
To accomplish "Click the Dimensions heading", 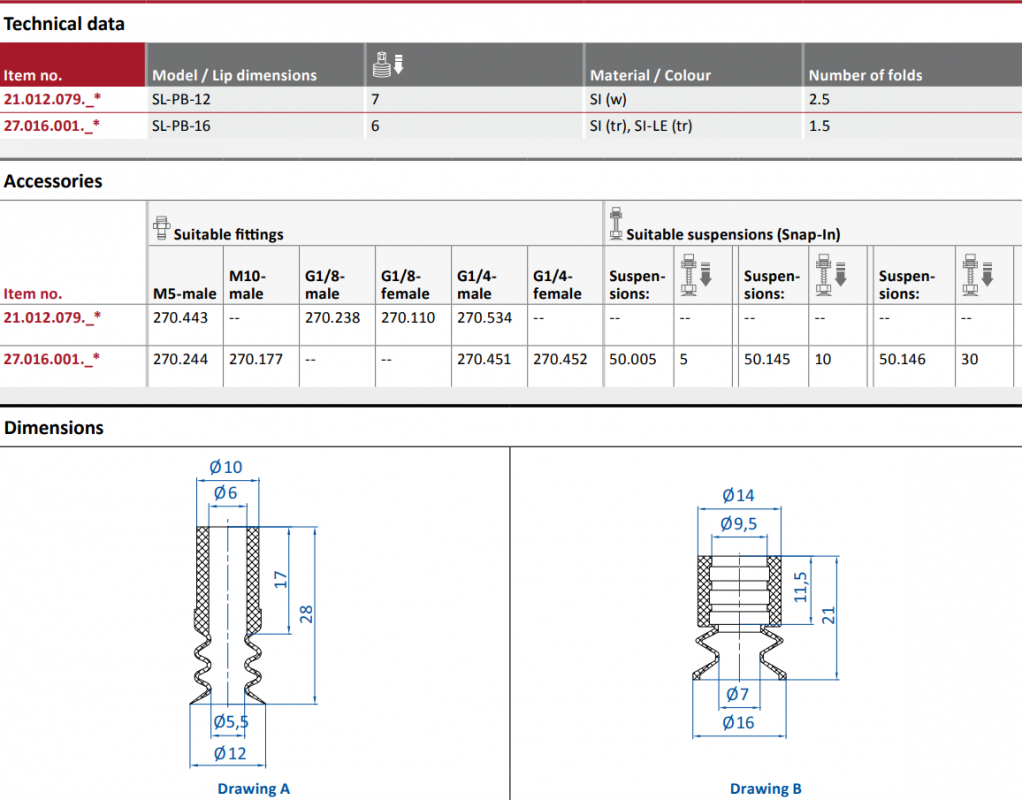I will coord(53,428).
